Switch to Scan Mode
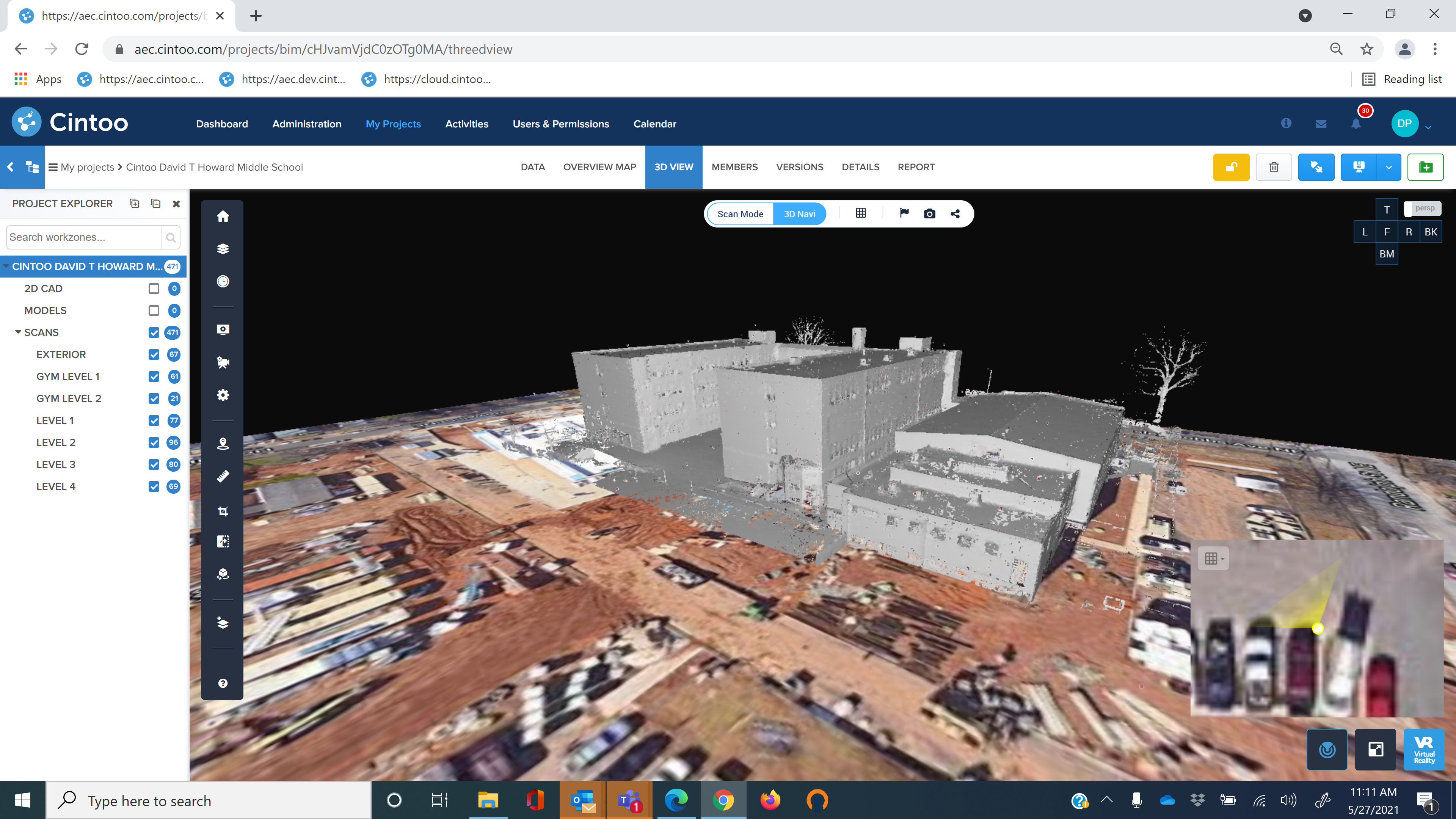The image size is (1456, 819). click(740, 214)
